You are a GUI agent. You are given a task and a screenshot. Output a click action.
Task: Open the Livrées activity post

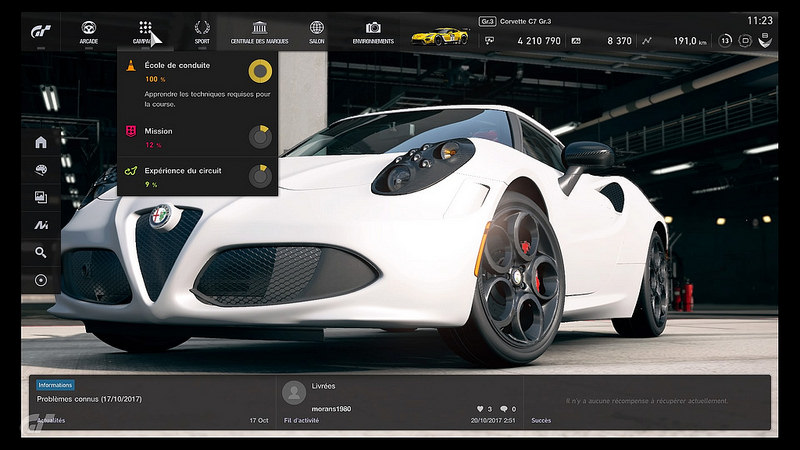click(323, 386)
